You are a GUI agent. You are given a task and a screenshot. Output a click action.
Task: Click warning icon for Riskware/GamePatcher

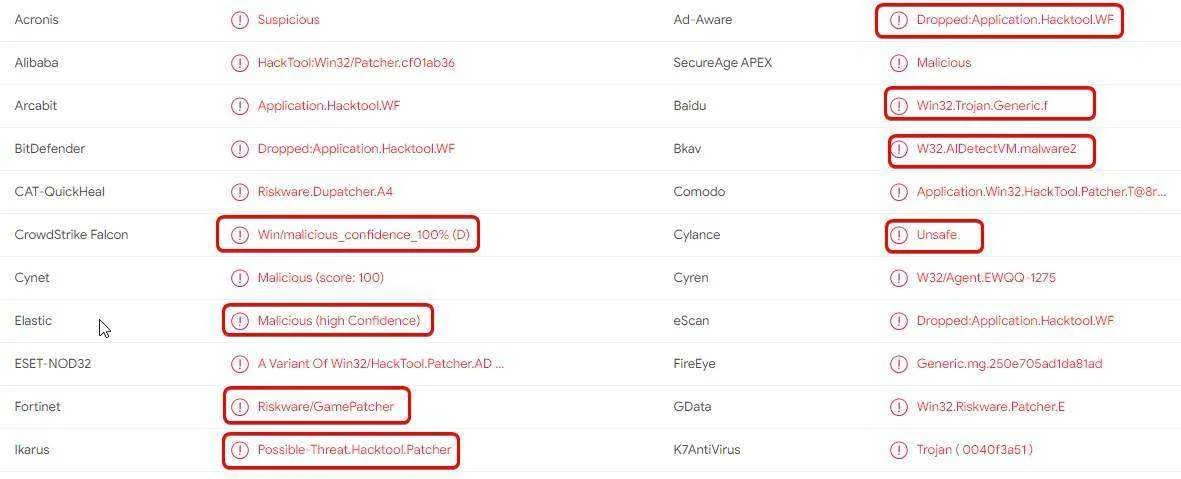tap(240, 407)
